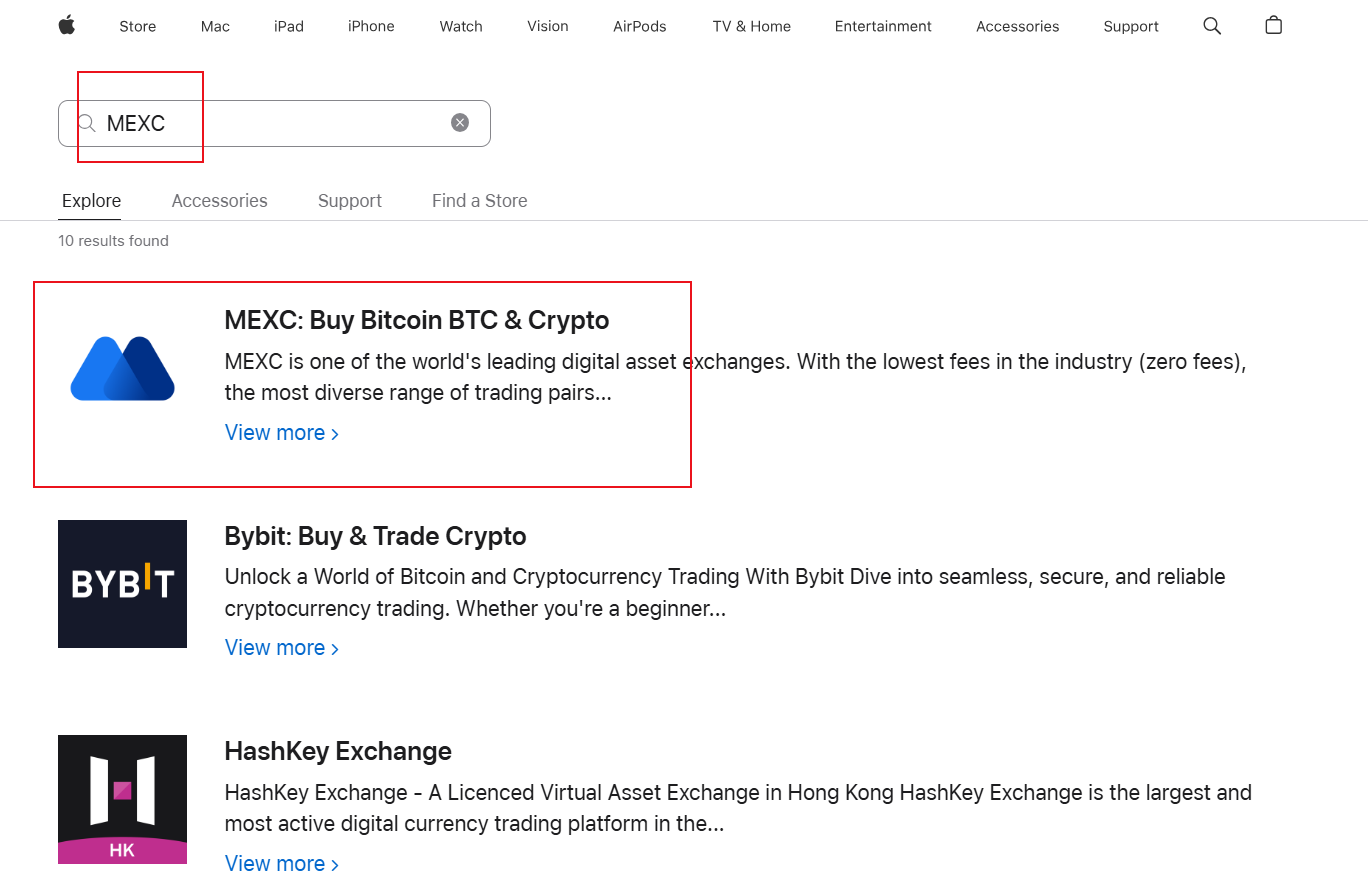Click the MEXC app logo thumbnail

coord(123,369)
